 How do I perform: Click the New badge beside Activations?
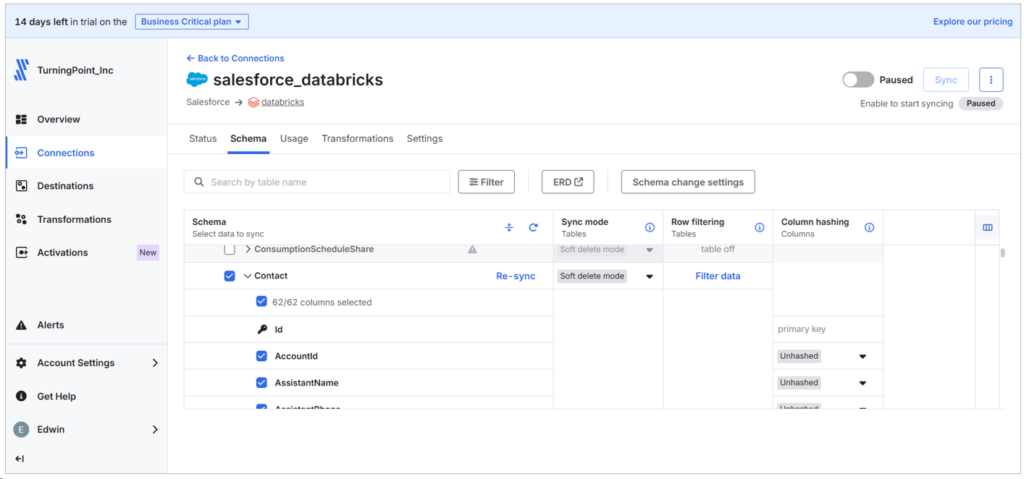coord(148,253)
